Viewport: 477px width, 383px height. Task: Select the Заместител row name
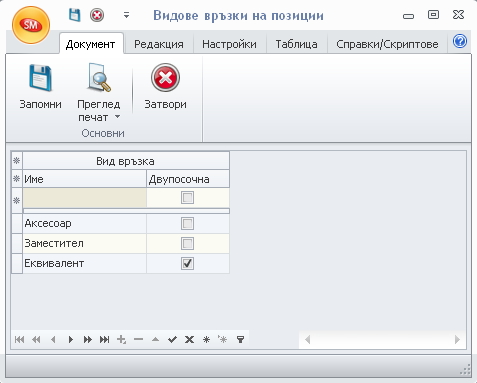click(x=85, y=243)
